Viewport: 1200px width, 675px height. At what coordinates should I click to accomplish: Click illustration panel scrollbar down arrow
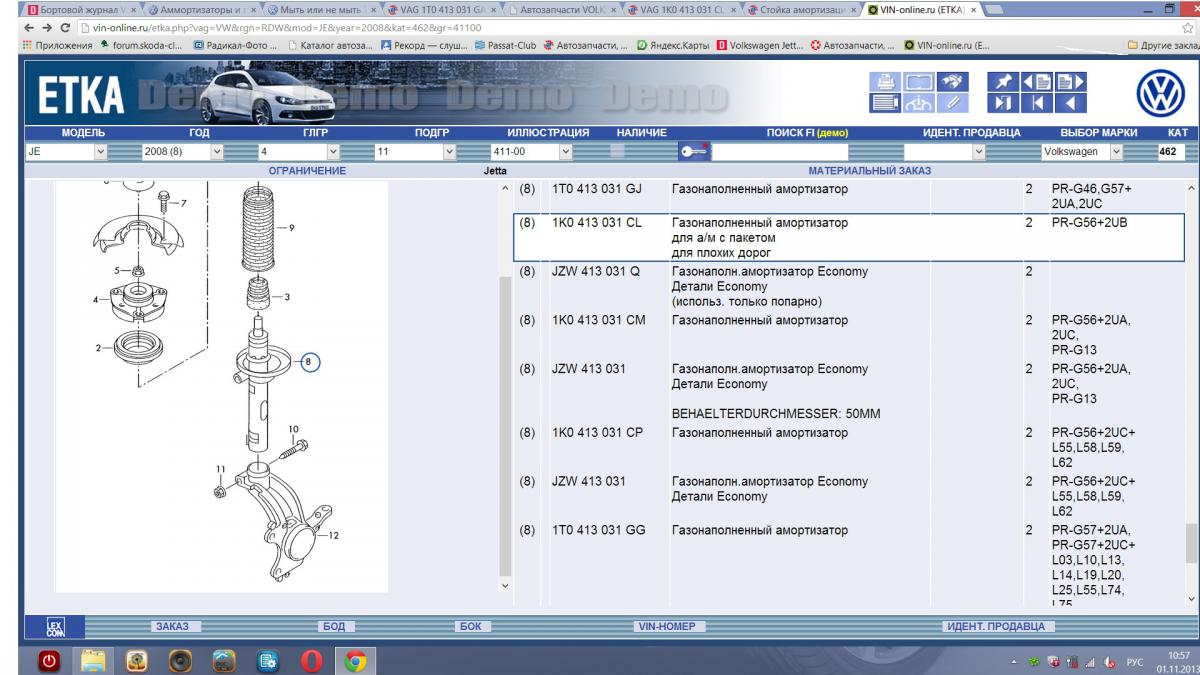pyautogui.click(x=504, y=585)
